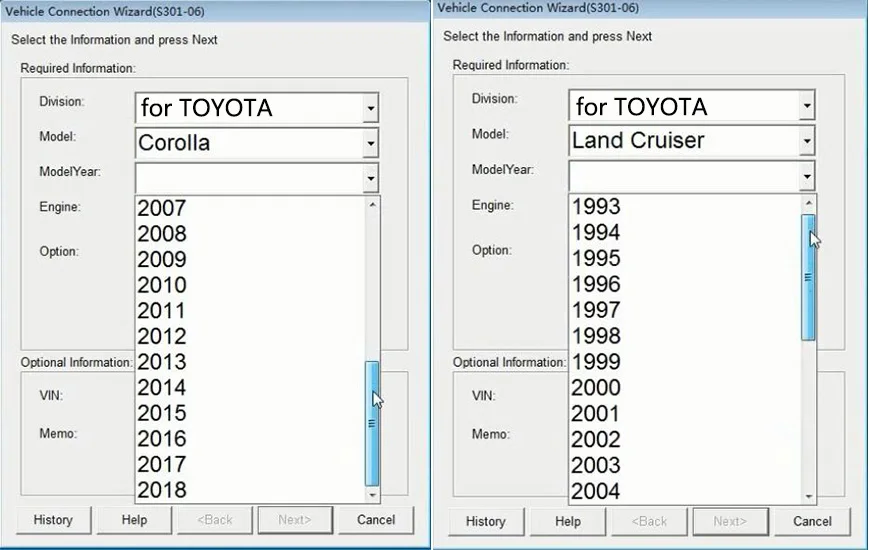Select model year 2017 for Corolla
The image size is (870, 550).
[x=250, y=463]
